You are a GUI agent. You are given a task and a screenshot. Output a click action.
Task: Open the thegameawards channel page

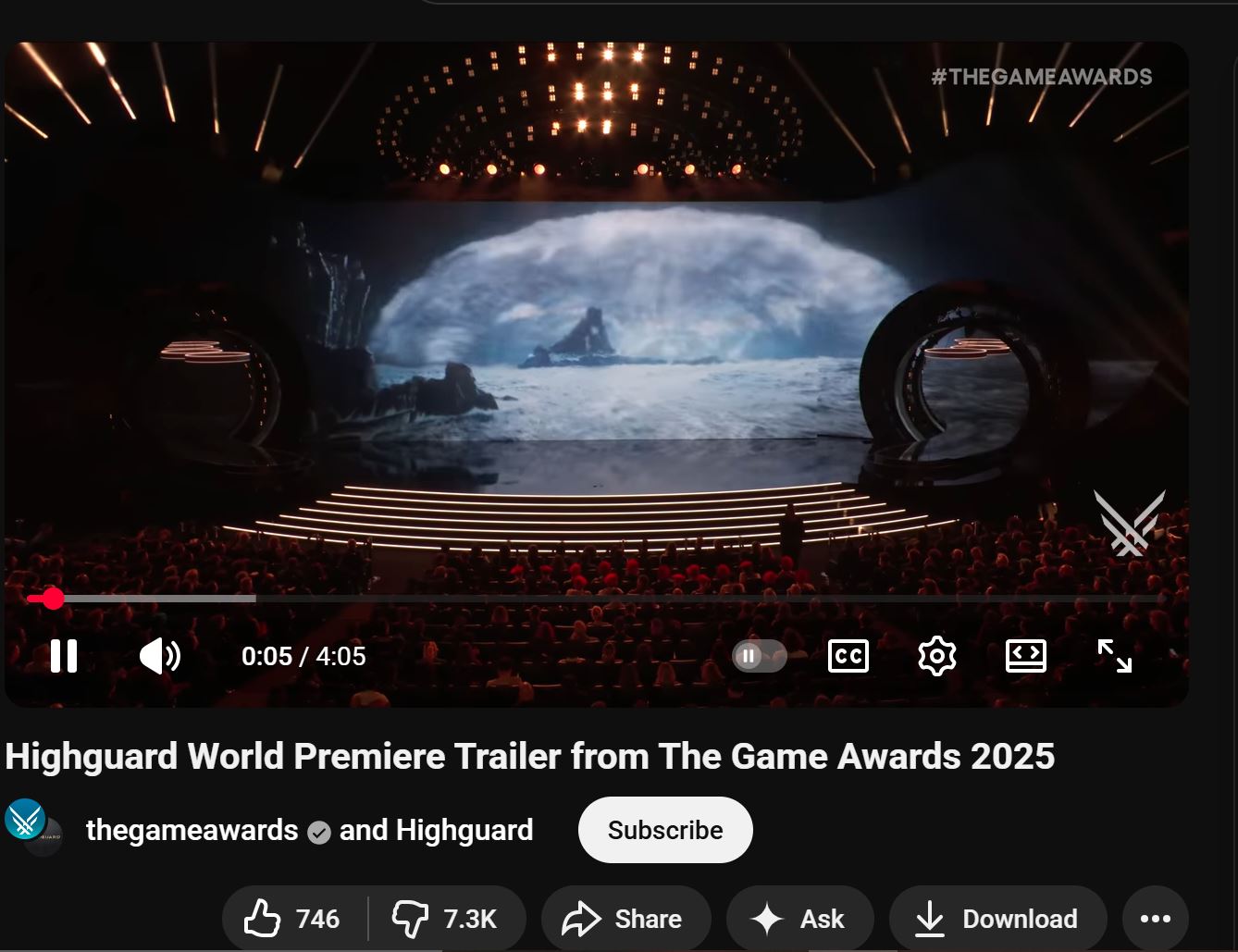click(192, 830)
